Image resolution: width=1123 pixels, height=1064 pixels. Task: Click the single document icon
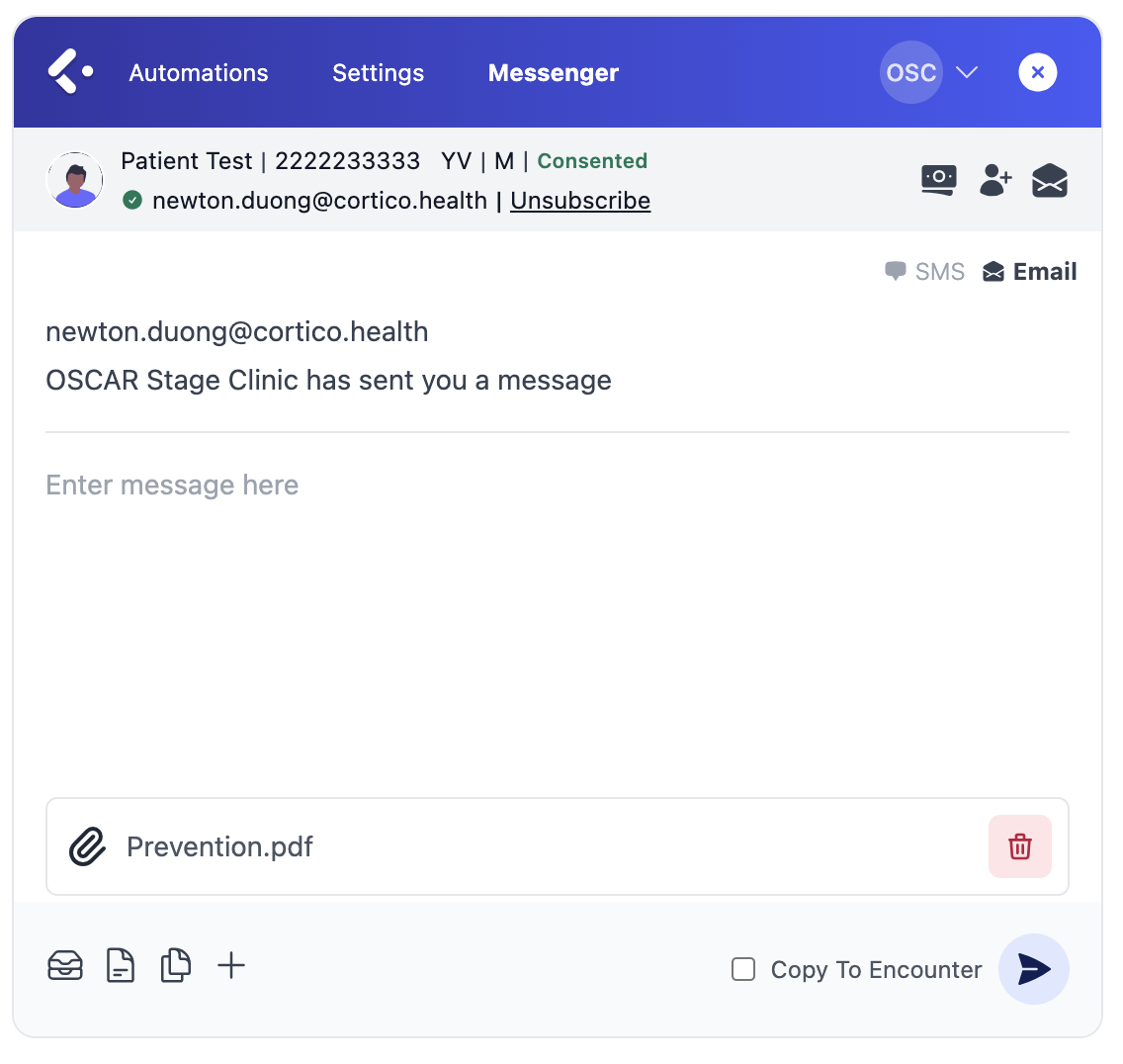click(121, 965)
